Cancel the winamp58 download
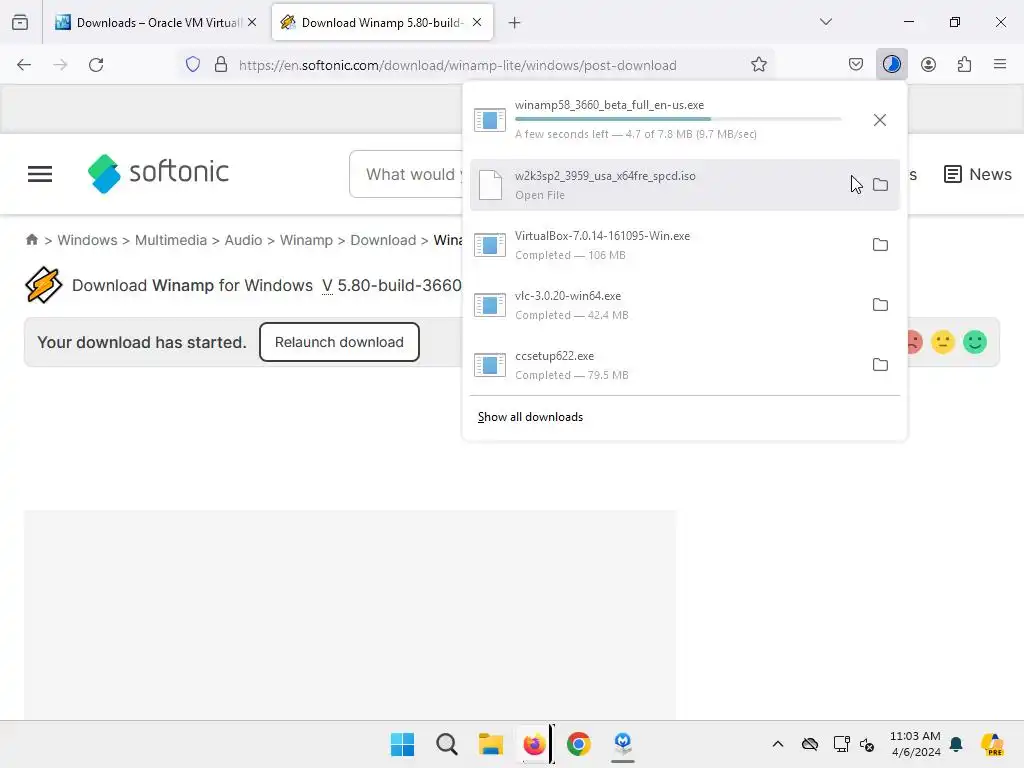The image size is (1024, 768). pyautogui.click(x=880, y=120)
